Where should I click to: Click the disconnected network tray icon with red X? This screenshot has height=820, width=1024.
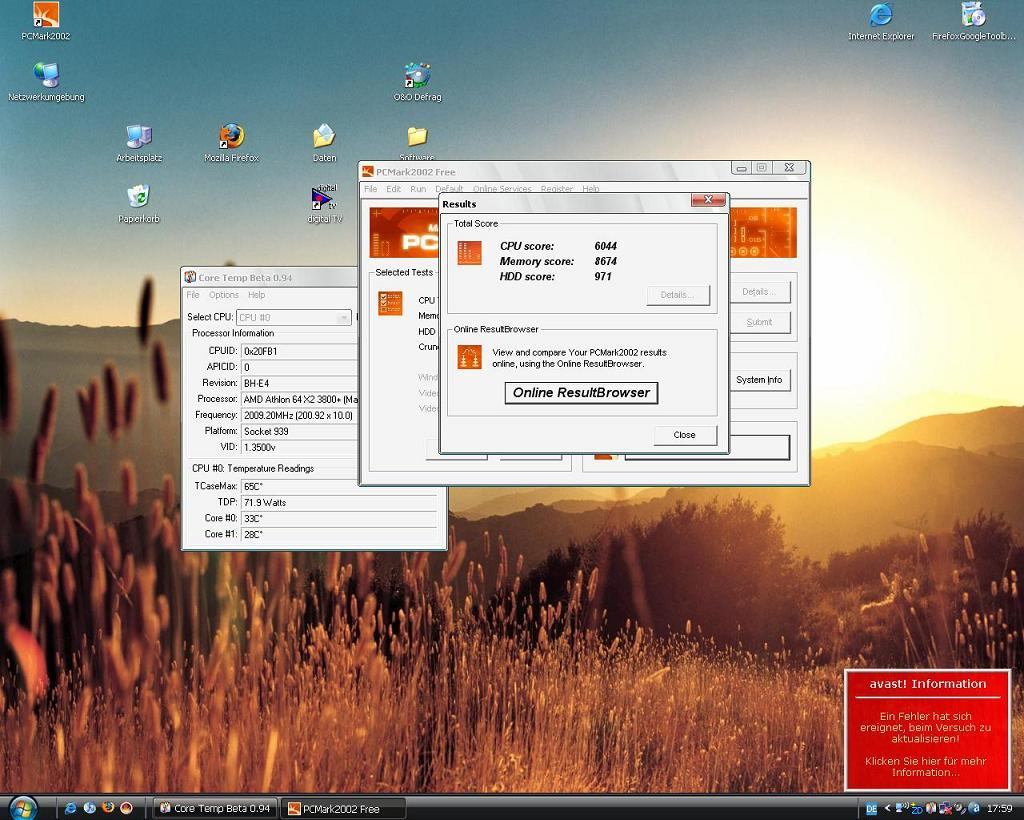(x=944, y=809)
